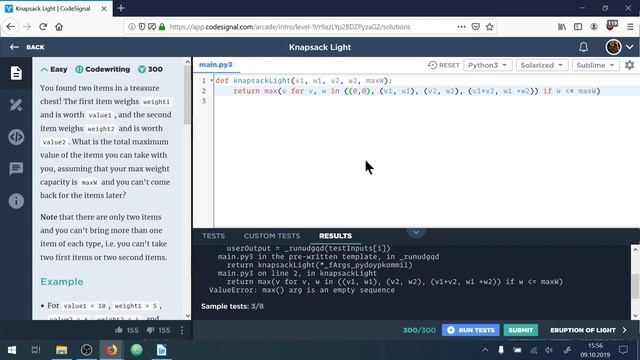Image resolution: width=640 pixels, height=360 pixels.
Task: Open Firefox hamburger menu
Action: tap(630, 27)
